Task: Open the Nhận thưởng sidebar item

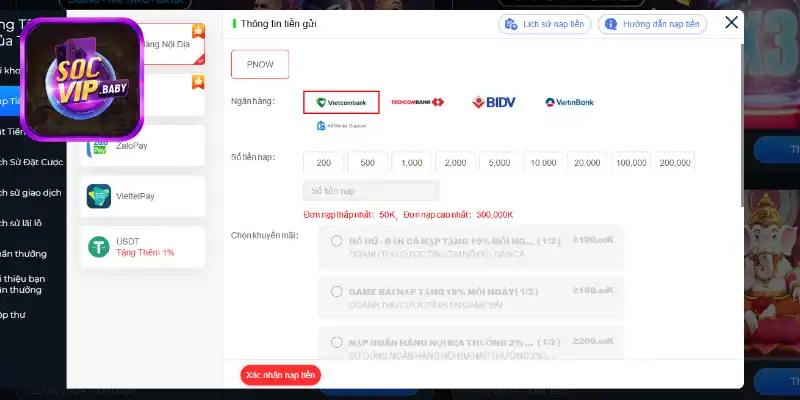Action: (23, 254)
